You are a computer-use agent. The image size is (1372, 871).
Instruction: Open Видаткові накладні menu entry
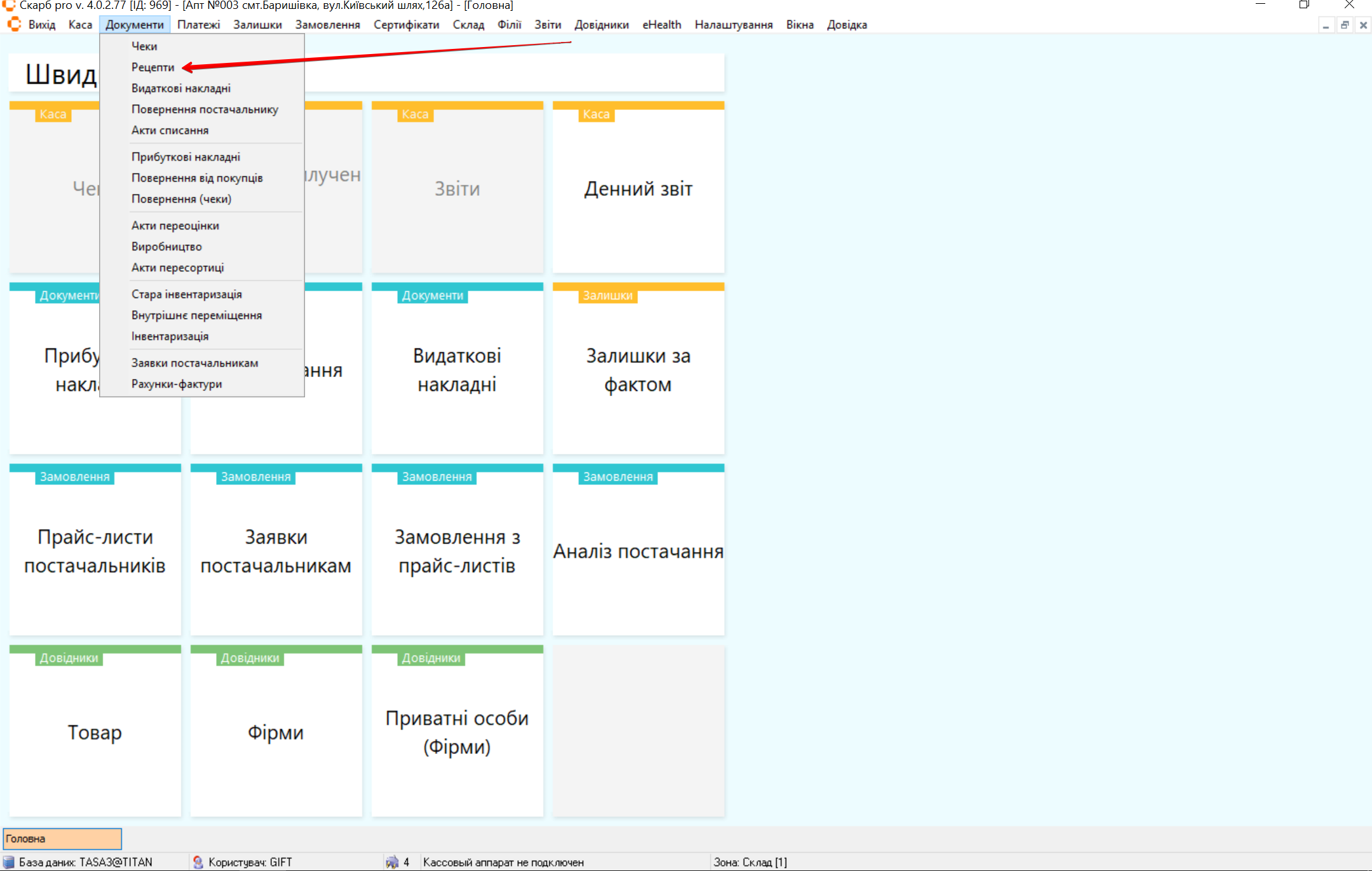click(x=180, y=88)
